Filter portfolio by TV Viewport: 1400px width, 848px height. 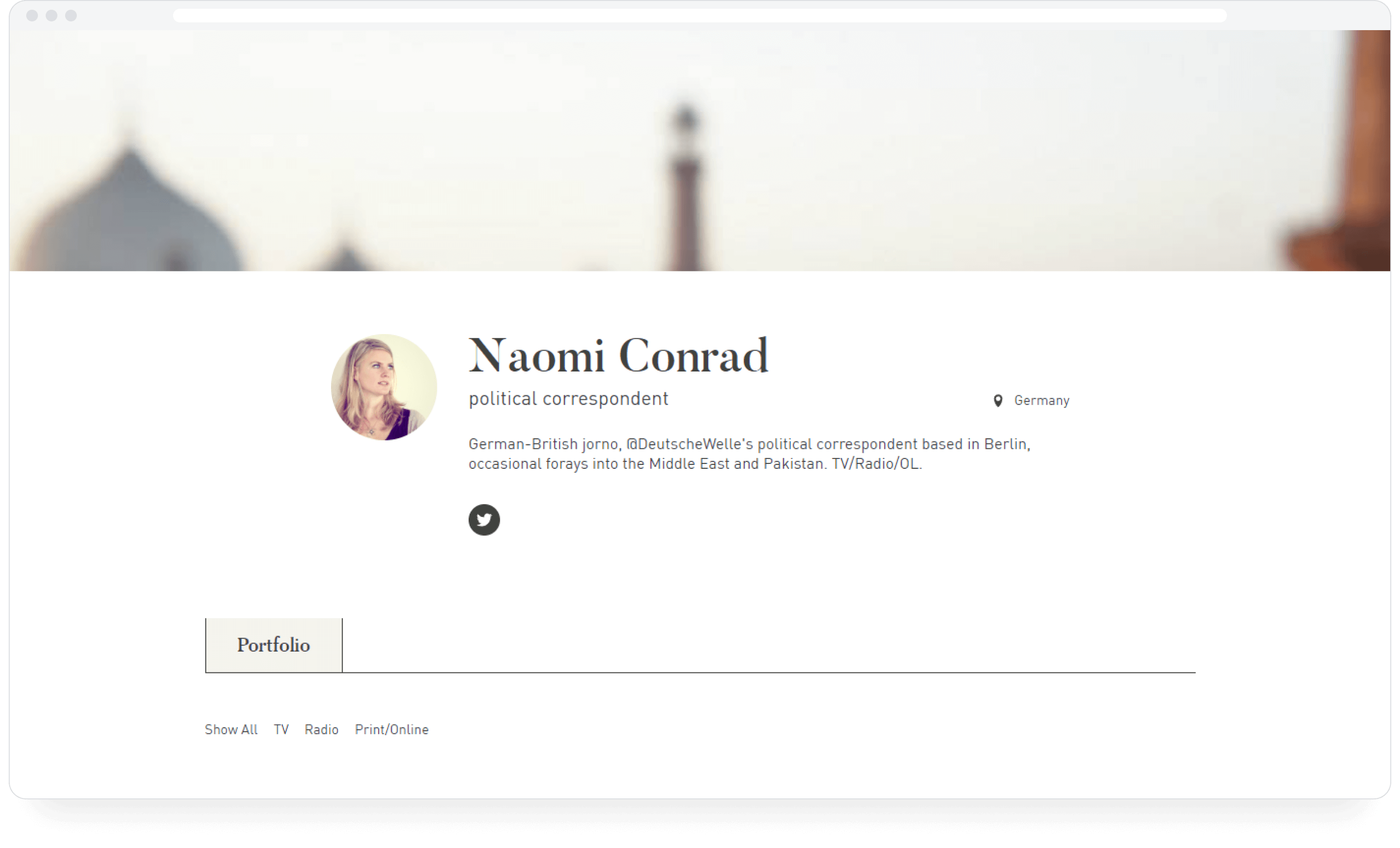(x=281, y=729)
